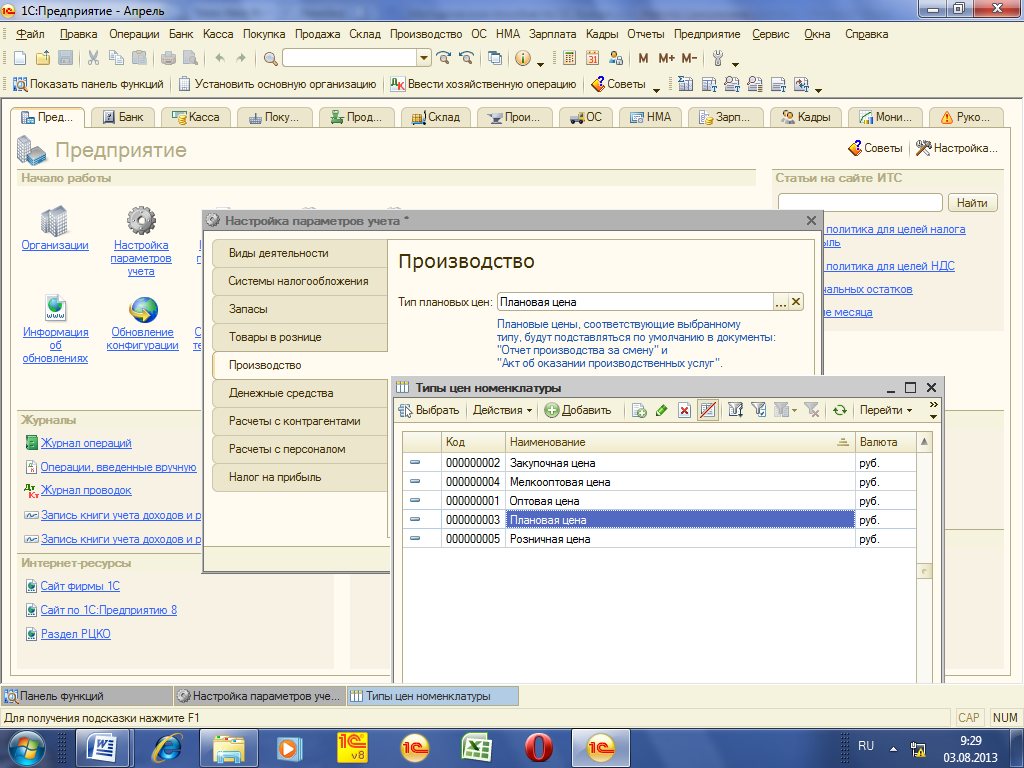Image resolution: width=1024 pixels, height=768 pixels.
Task: Open the Журнал проводок link
Action: pos(86,490)
